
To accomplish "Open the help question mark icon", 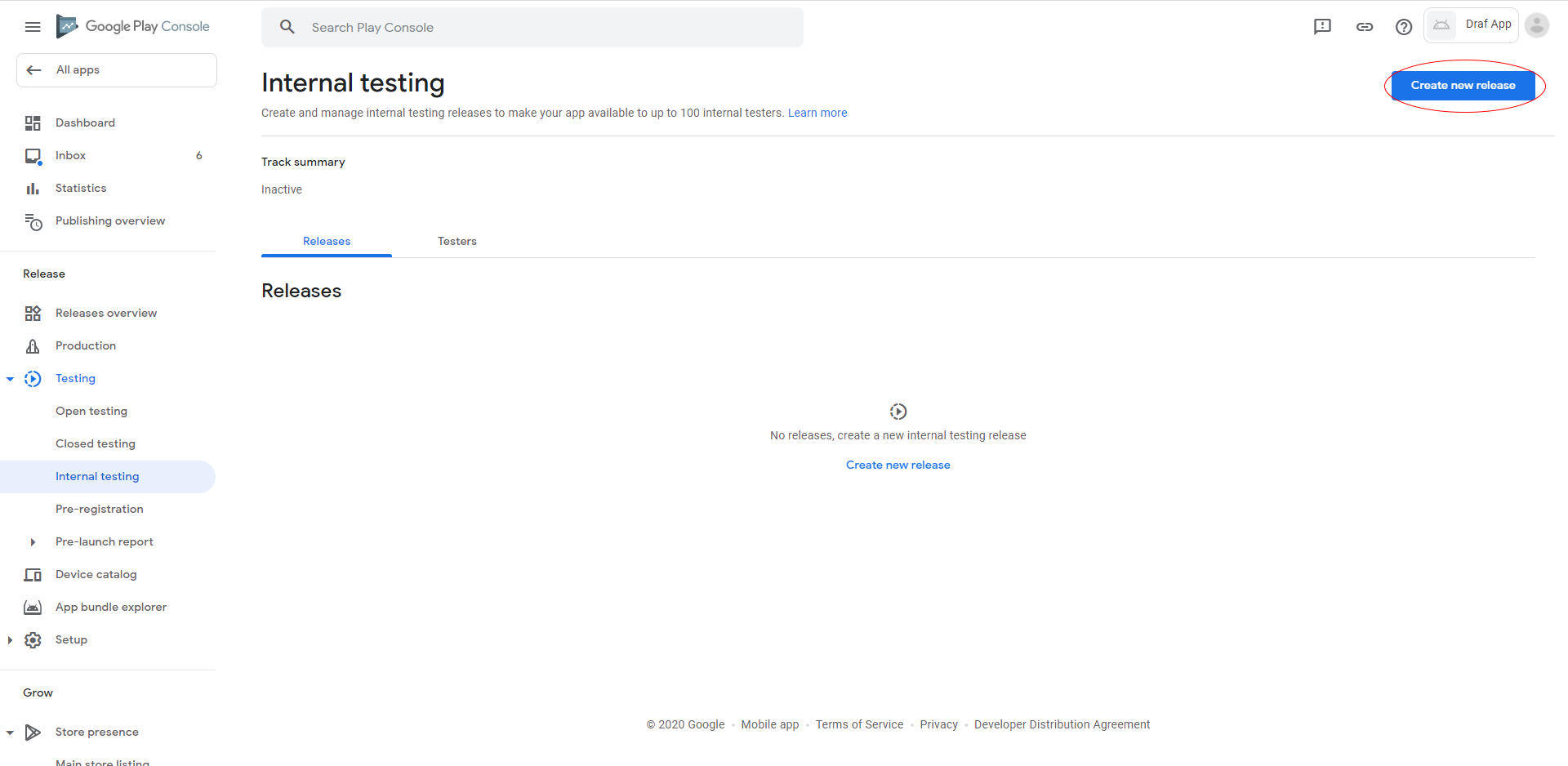I will click(x=1404, y=27).
